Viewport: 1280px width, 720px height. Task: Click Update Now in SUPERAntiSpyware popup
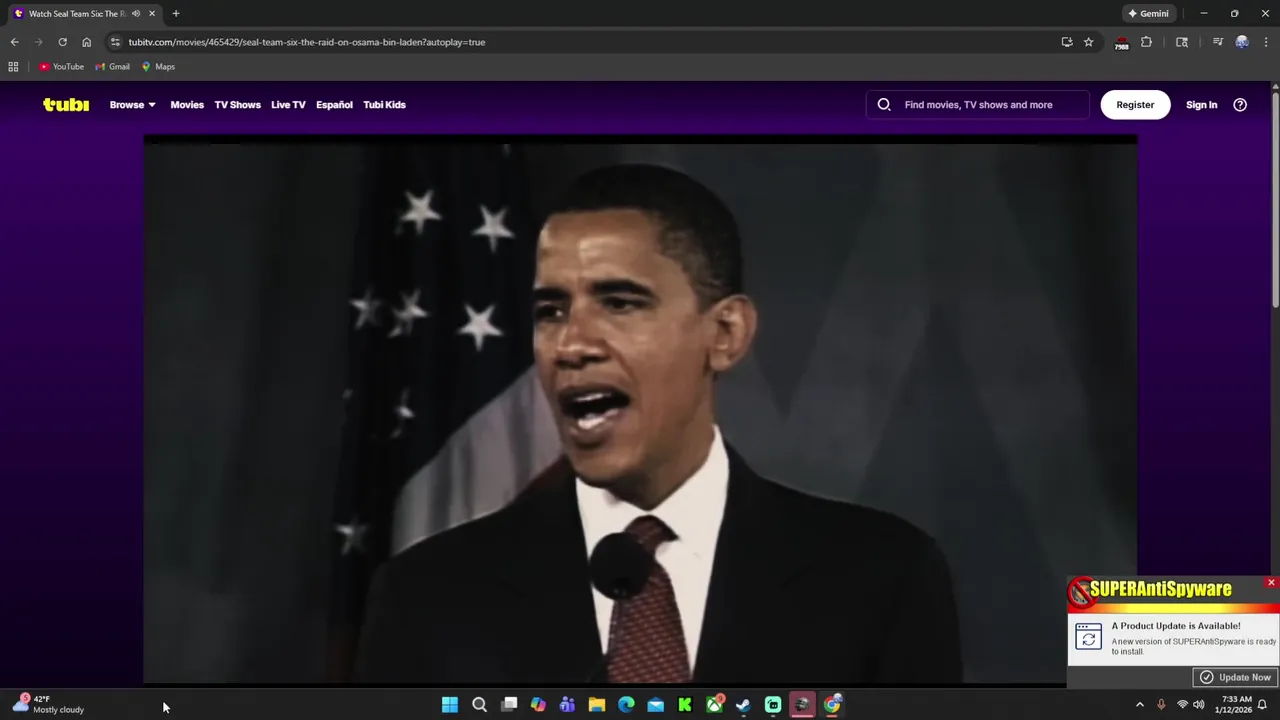pyautogui.click(x=1235, y=677)
